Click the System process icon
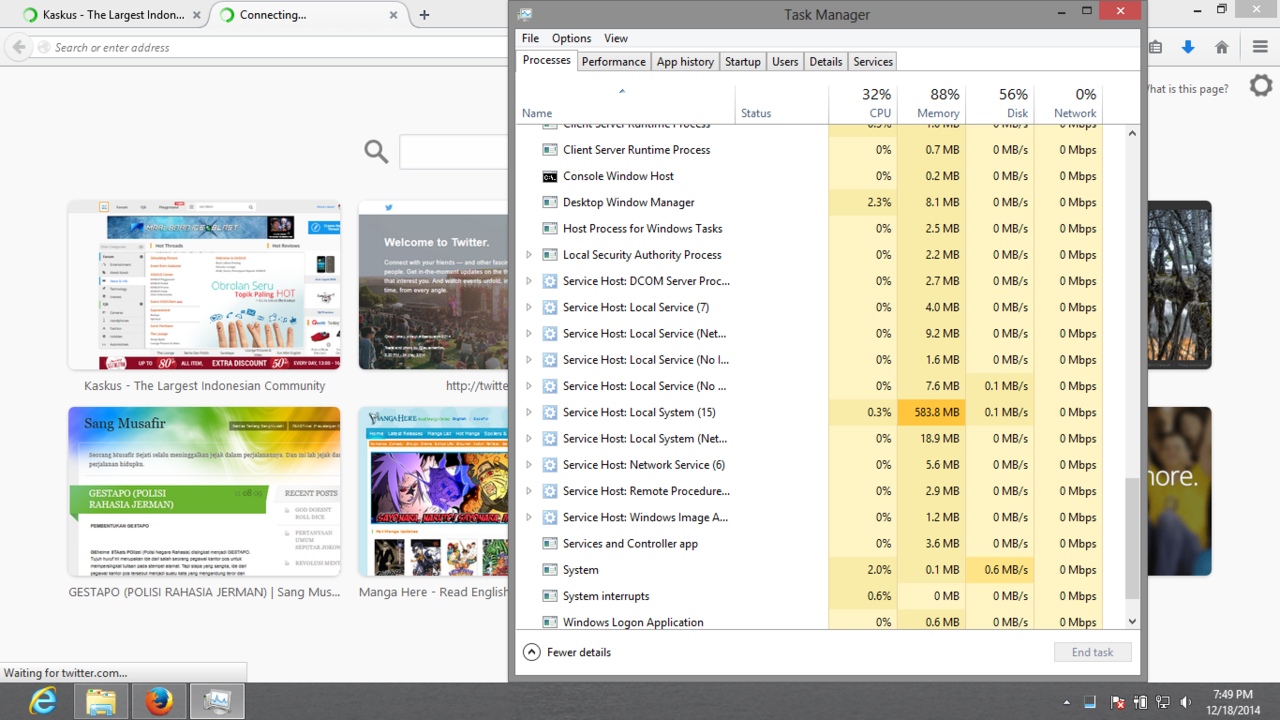Viewport: 1280px width, 720px height. [549, 570]
